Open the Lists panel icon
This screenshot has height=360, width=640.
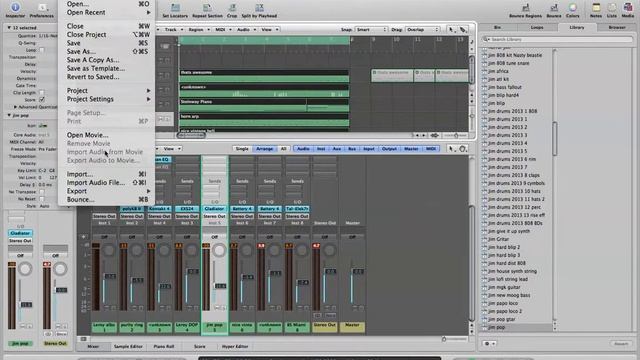coord(612,7)
